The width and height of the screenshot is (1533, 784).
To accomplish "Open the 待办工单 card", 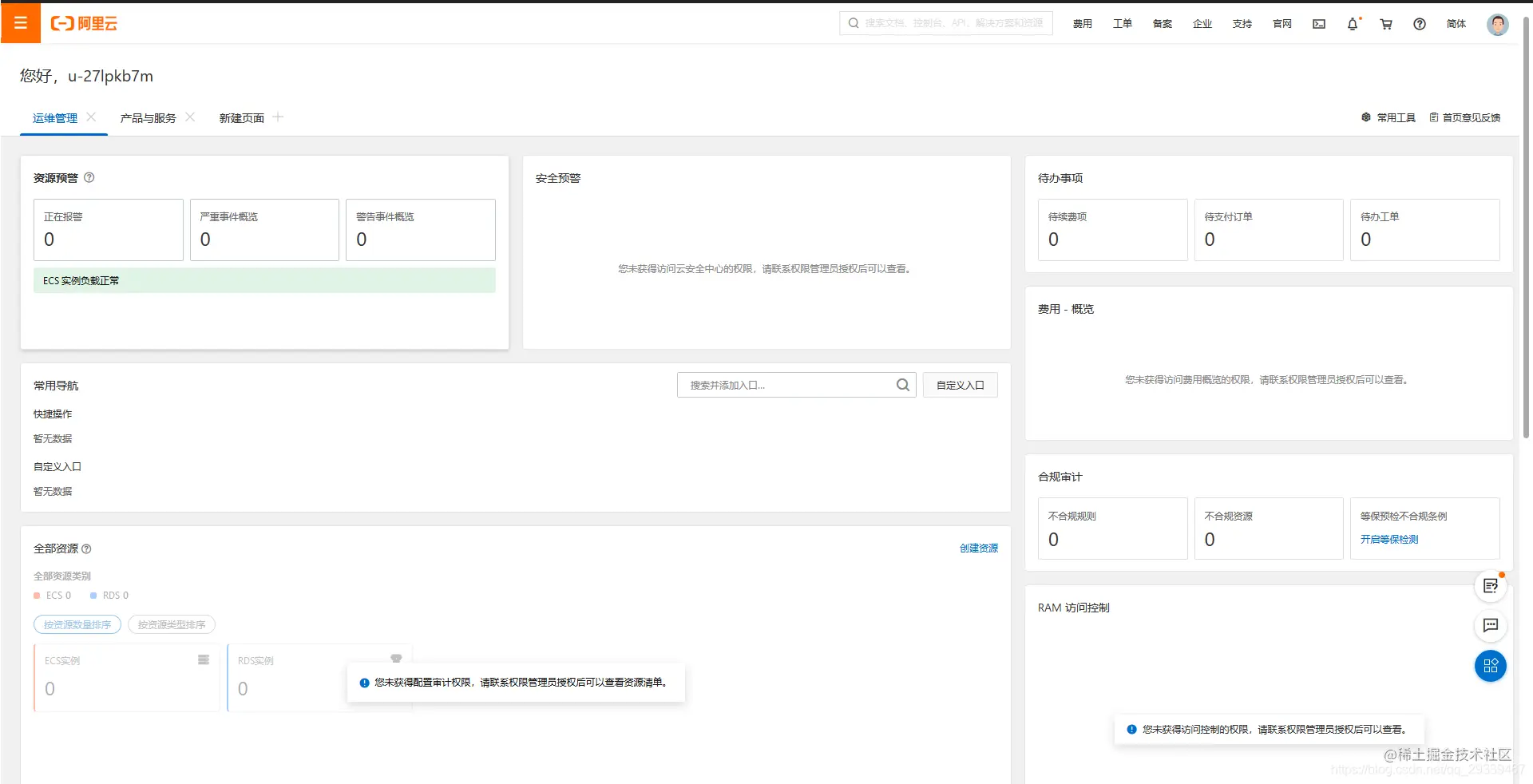I will [1425, 230].
